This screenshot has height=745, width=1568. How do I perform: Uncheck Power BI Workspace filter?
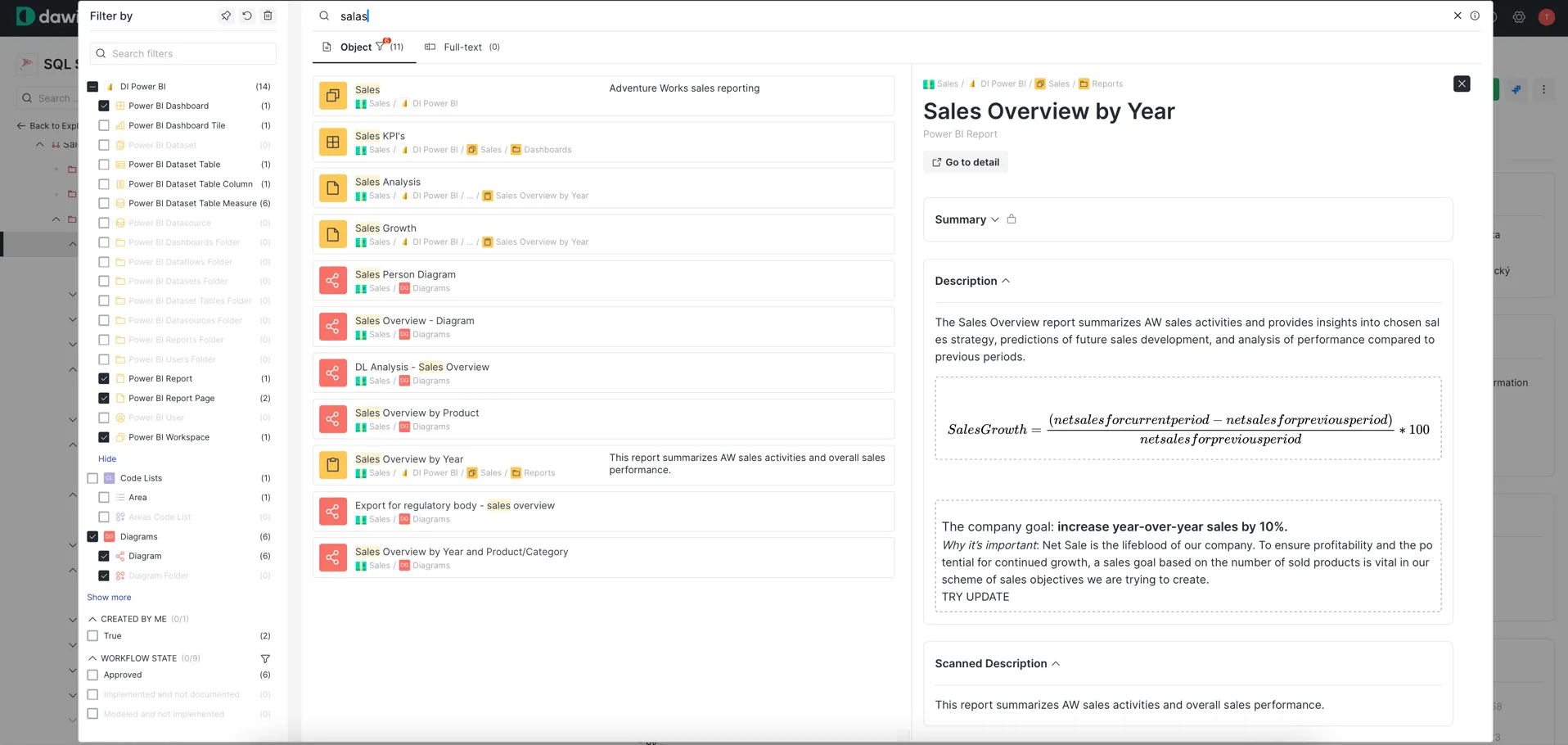click(104, 437)
